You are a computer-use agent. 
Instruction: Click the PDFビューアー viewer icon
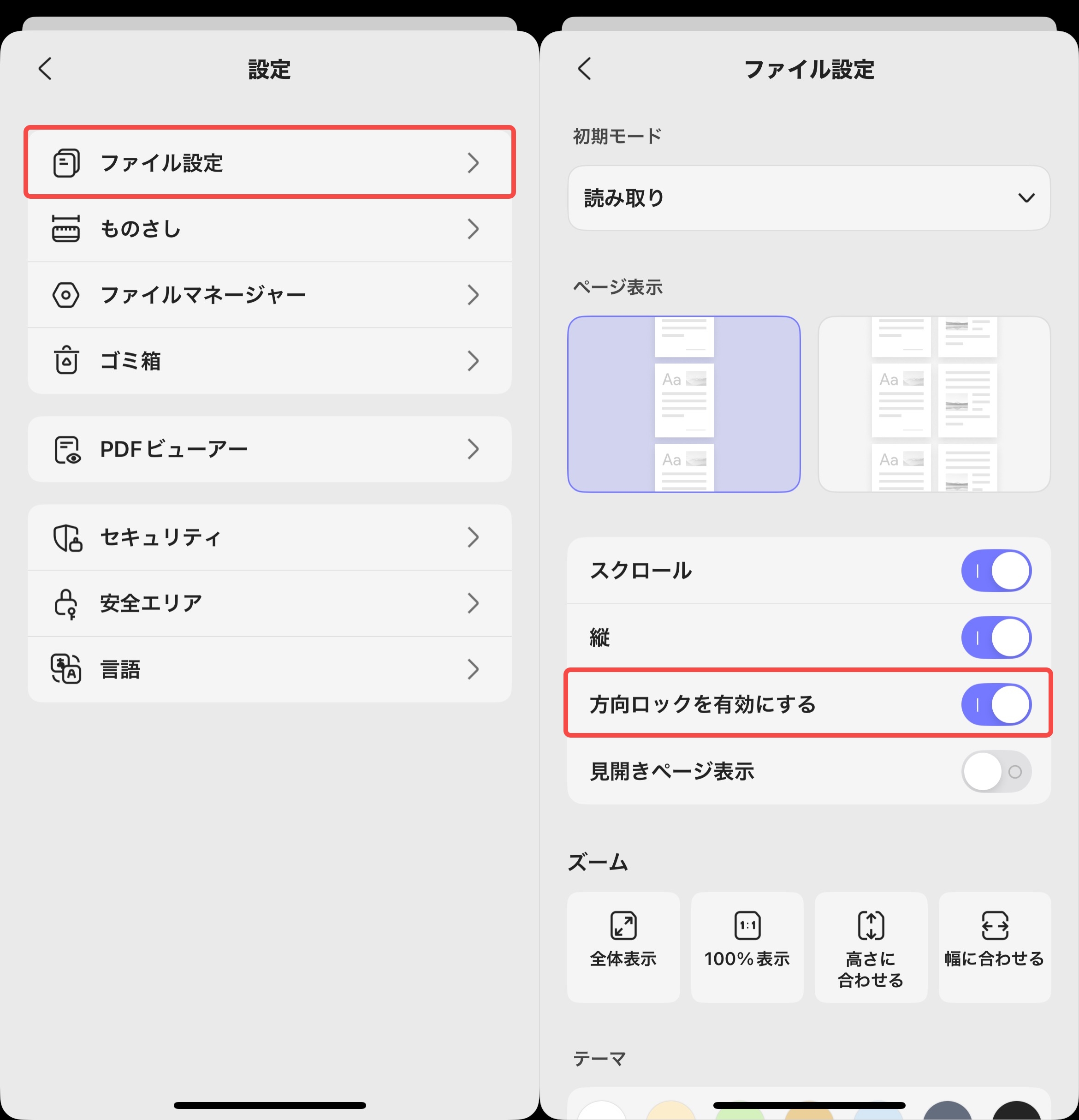point(65,449)
